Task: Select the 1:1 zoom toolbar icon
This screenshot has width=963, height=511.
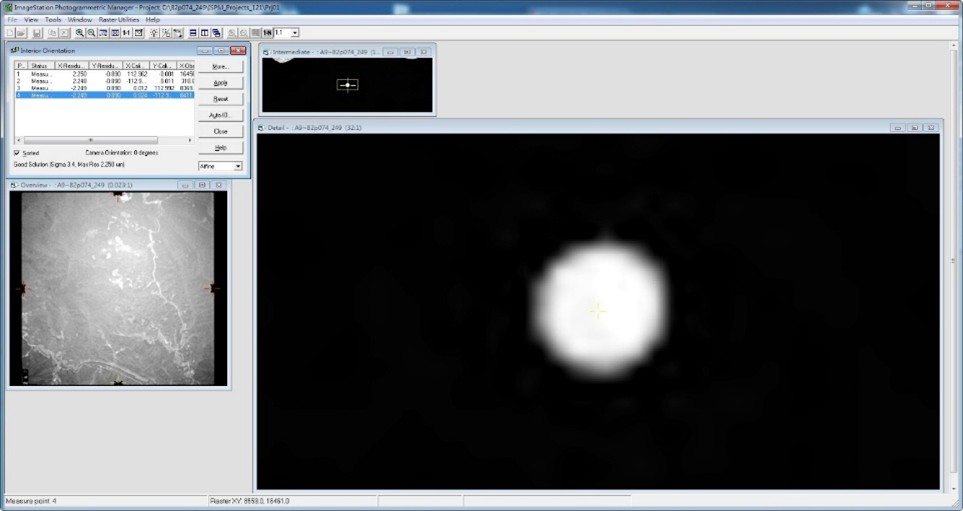Action: coord(126,33)
